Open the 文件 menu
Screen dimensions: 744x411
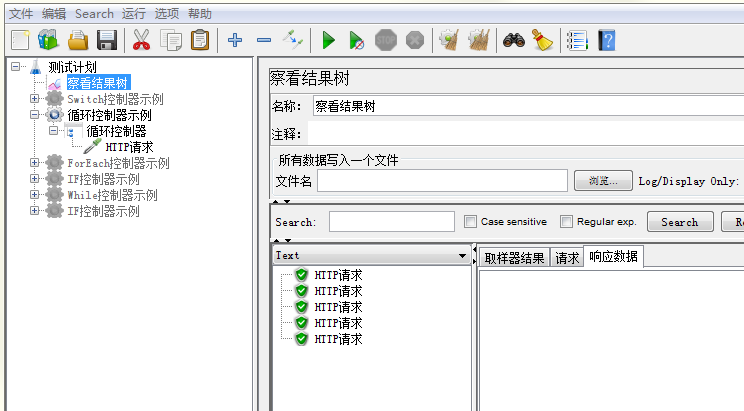[x=21, y=14]
